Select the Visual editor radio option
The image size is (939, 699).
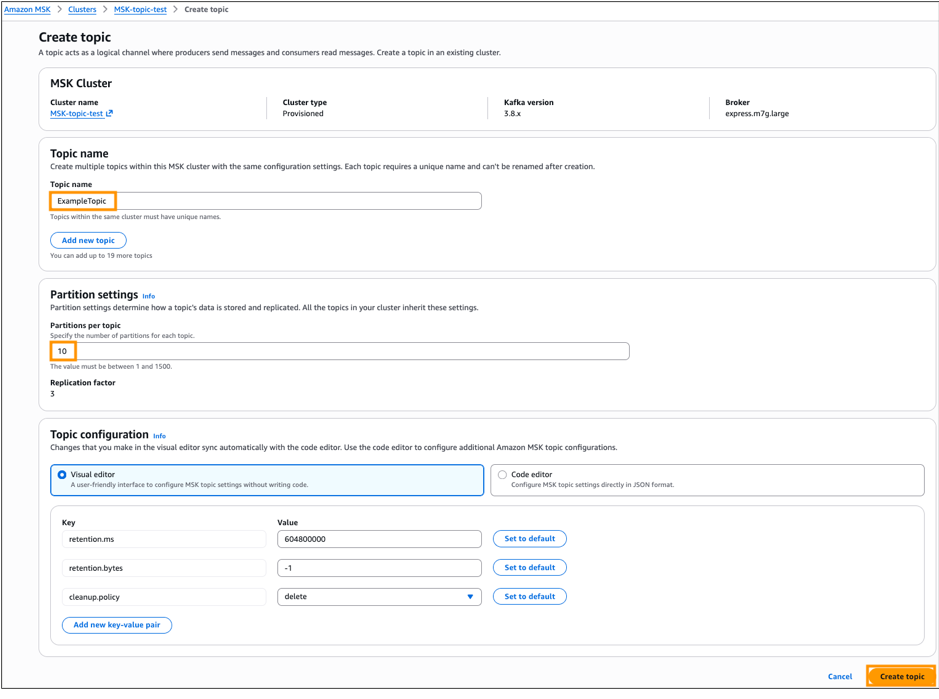tap(62, 475)
